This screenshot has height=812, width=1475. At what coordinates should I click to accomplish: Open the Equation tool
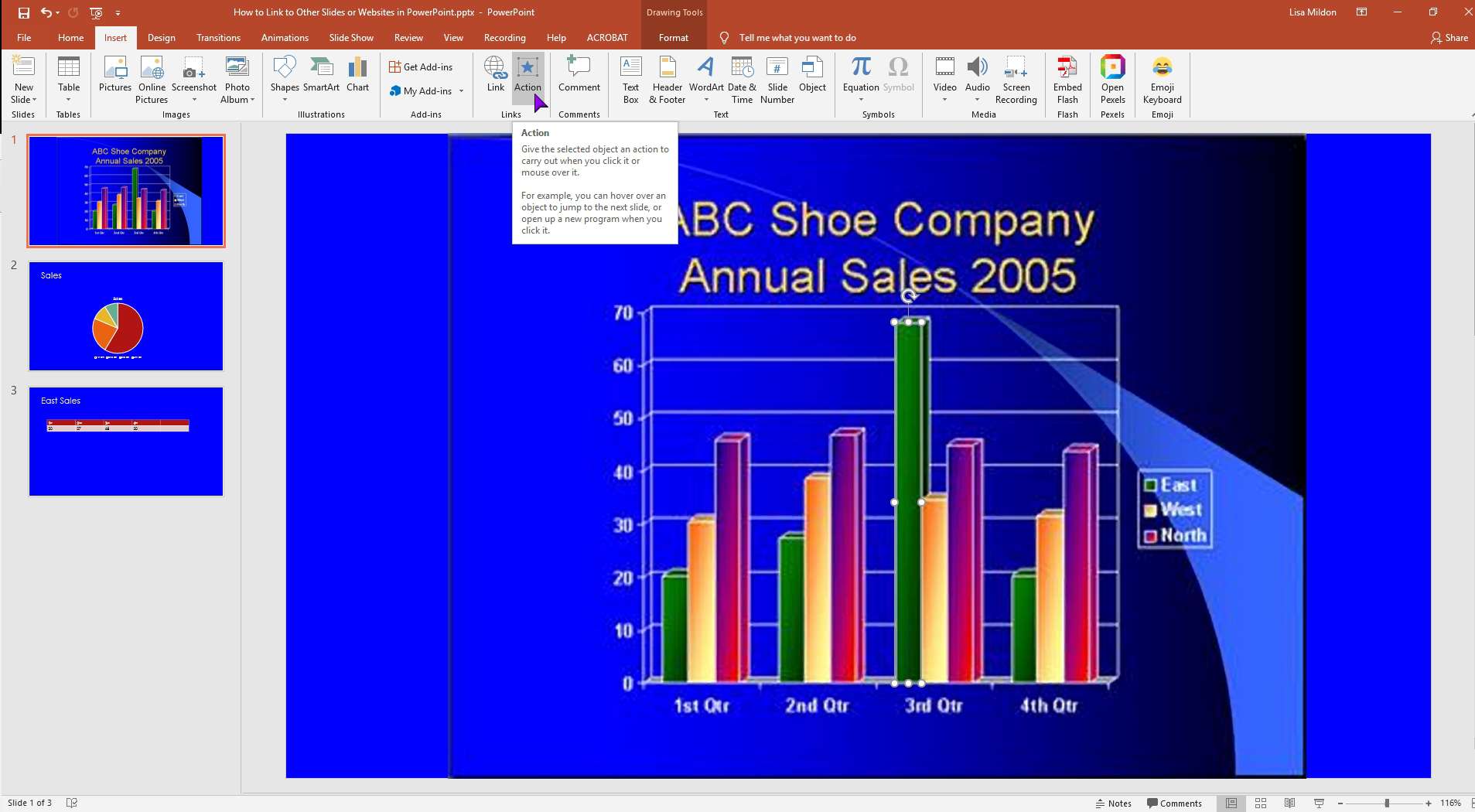[x=861, y=80]
